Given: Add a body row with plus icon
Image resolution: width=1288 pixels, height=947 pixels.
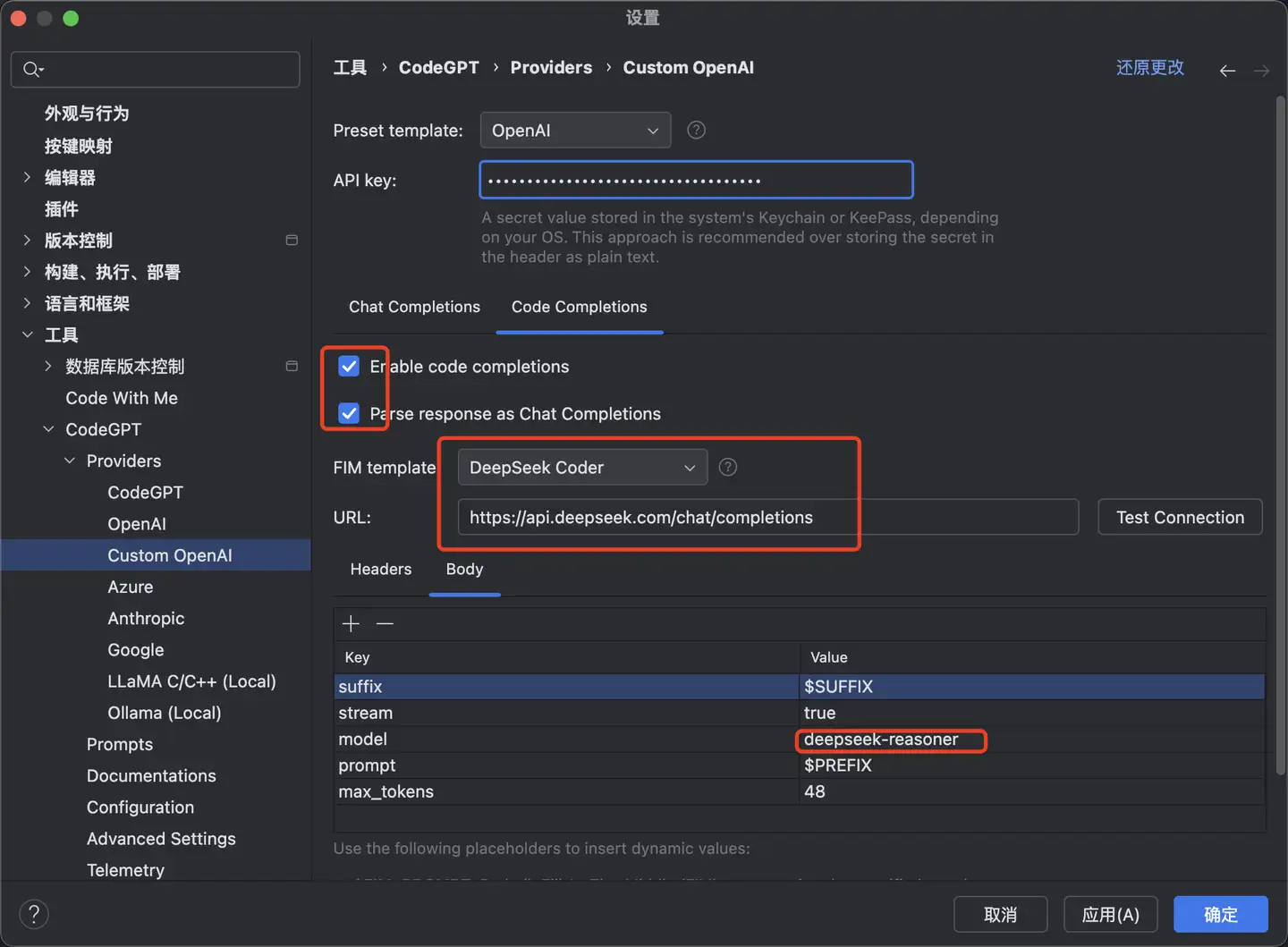Looking at the screenshot, I should 351,623.
